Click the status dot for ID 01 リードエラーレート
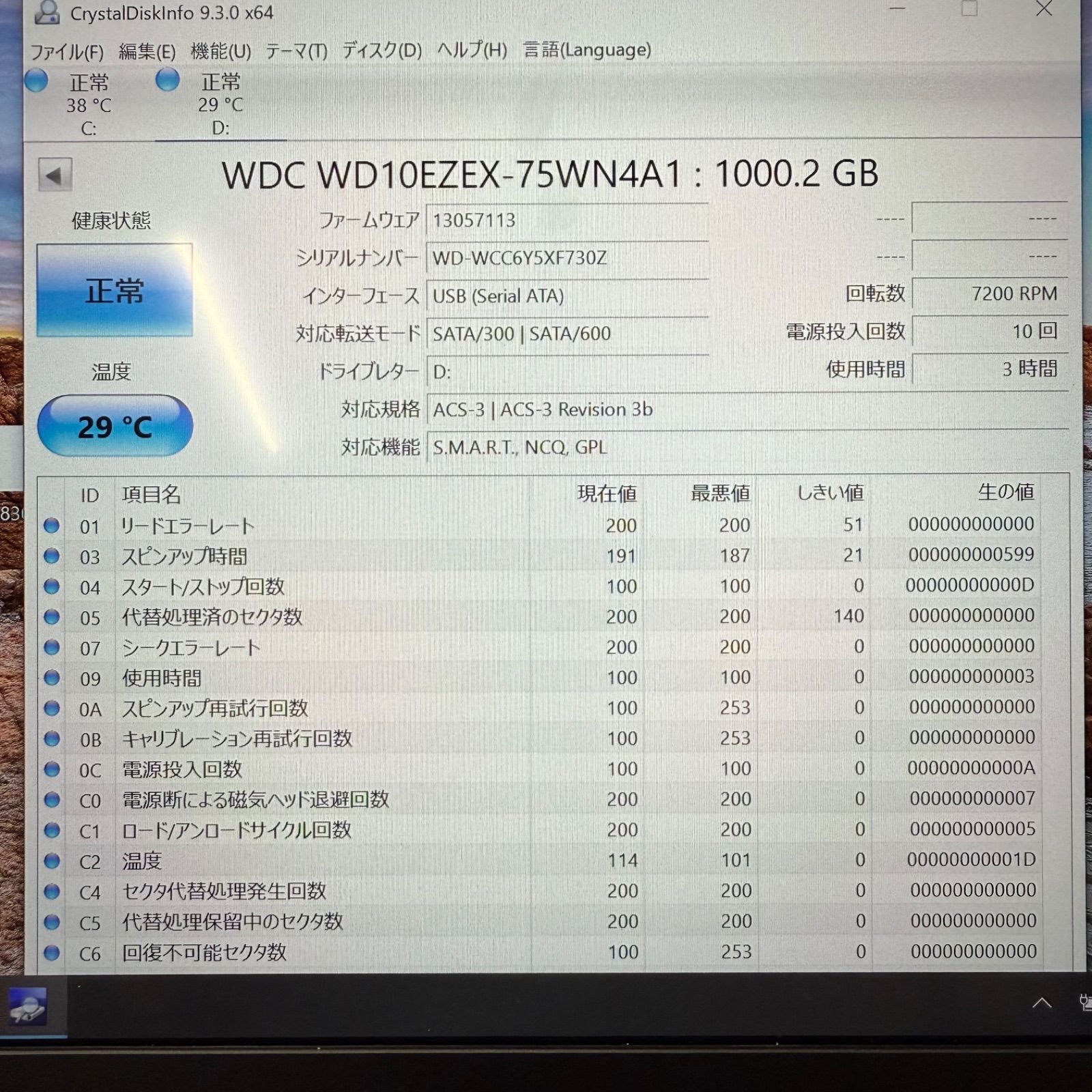The width and height of the screenshot is (1092, 1092). tap(52, 526)
